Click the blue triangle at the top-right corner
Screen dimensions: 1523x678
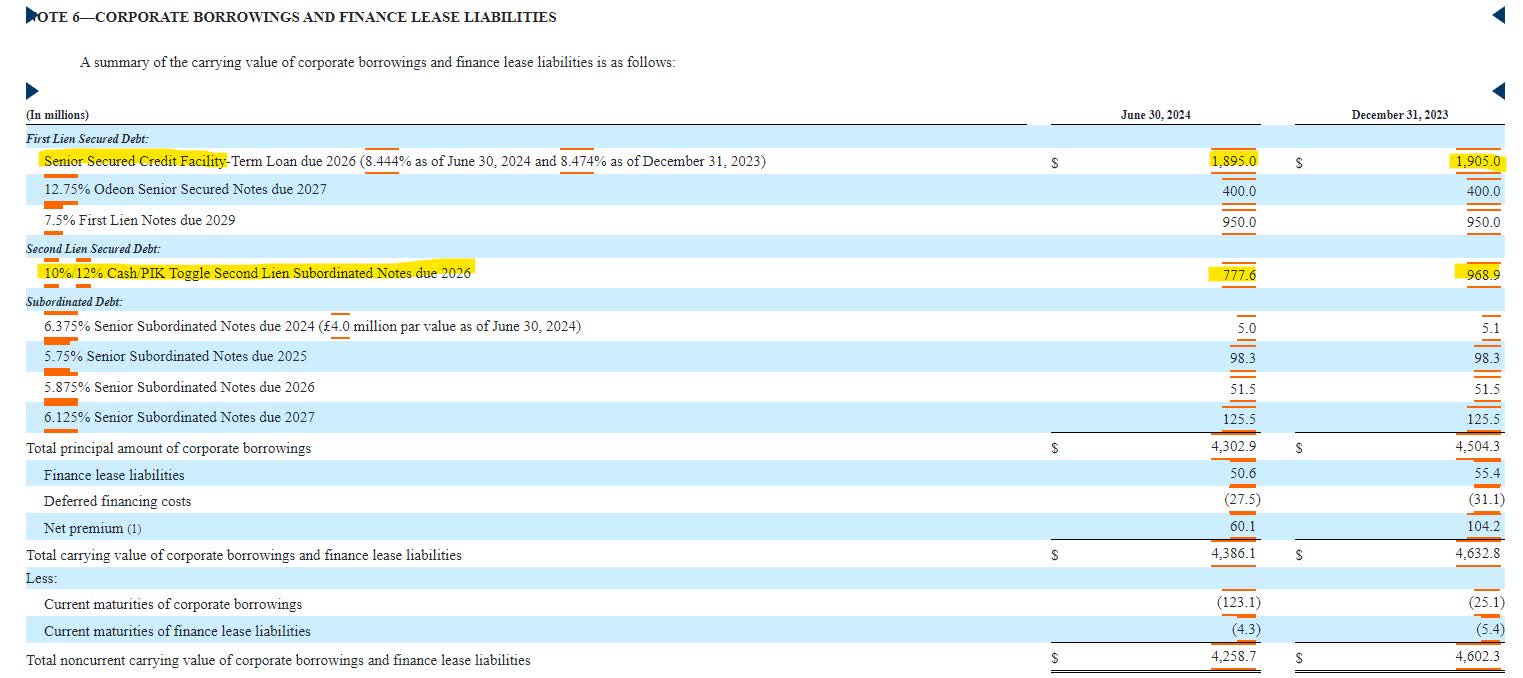point(1498,13)
